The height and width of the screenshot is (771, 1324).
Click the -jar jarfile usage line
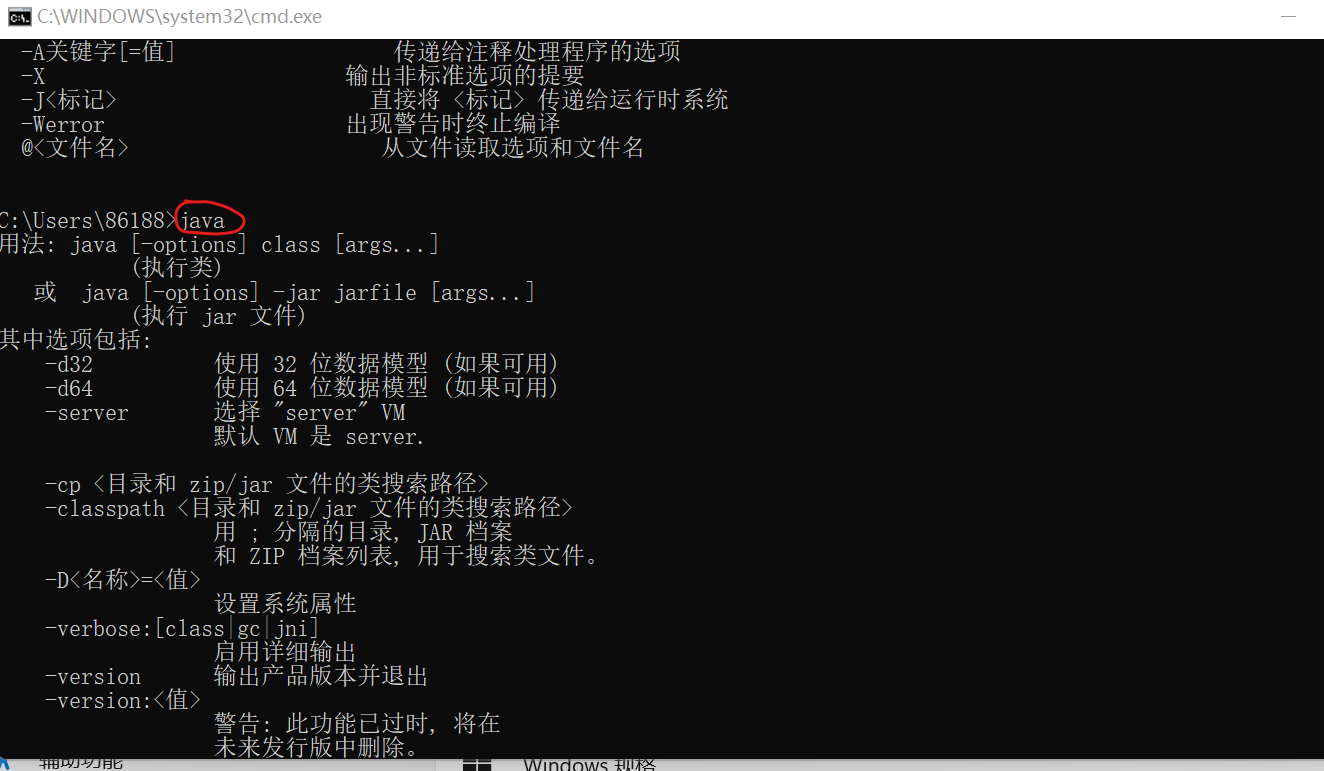pyautogui.click(x=309, y=293)
